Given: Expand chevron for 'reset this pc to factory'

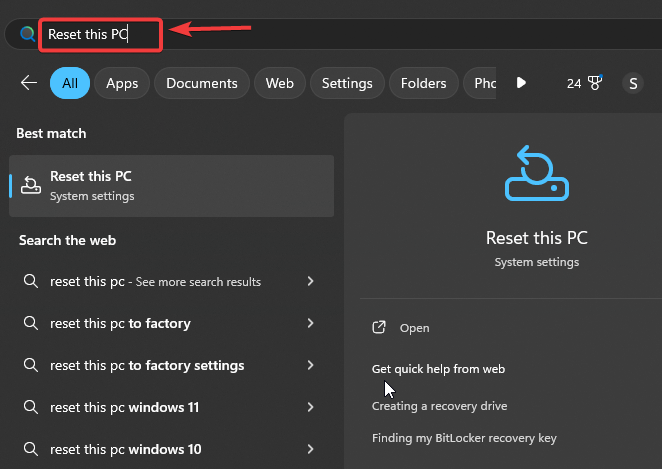Looking at the screenshot, I should pyautogui.click(x=310, y=323).
